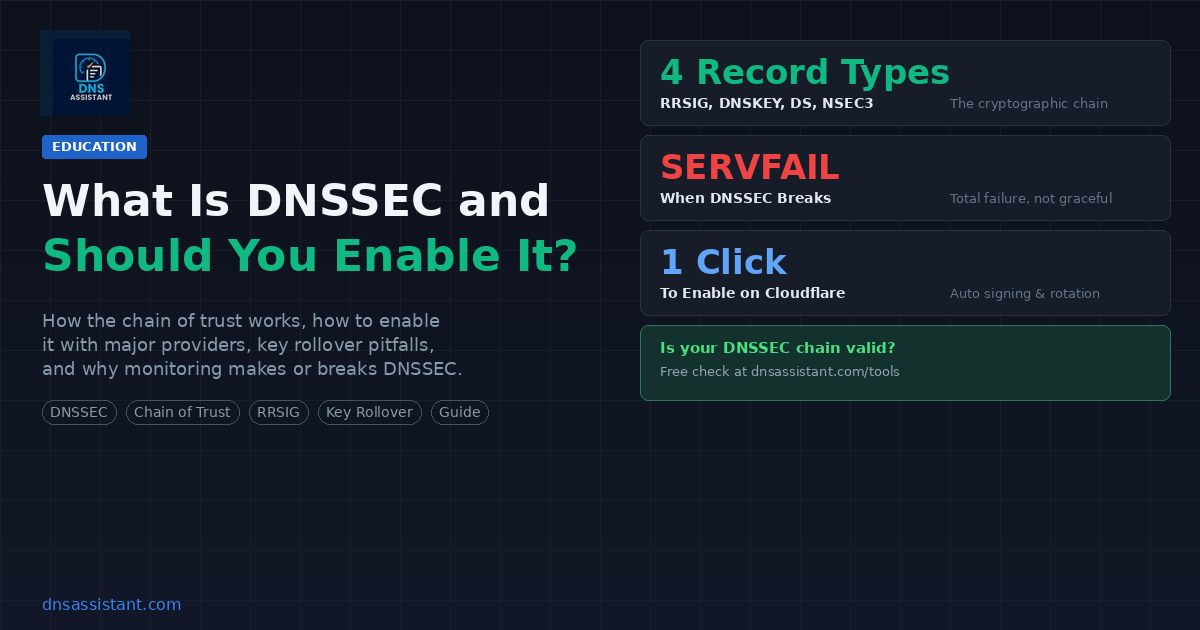The width and height of the screenshot is (1200, 630).
Task: Click the Guide tag pill
Action: tap(460, 412)
